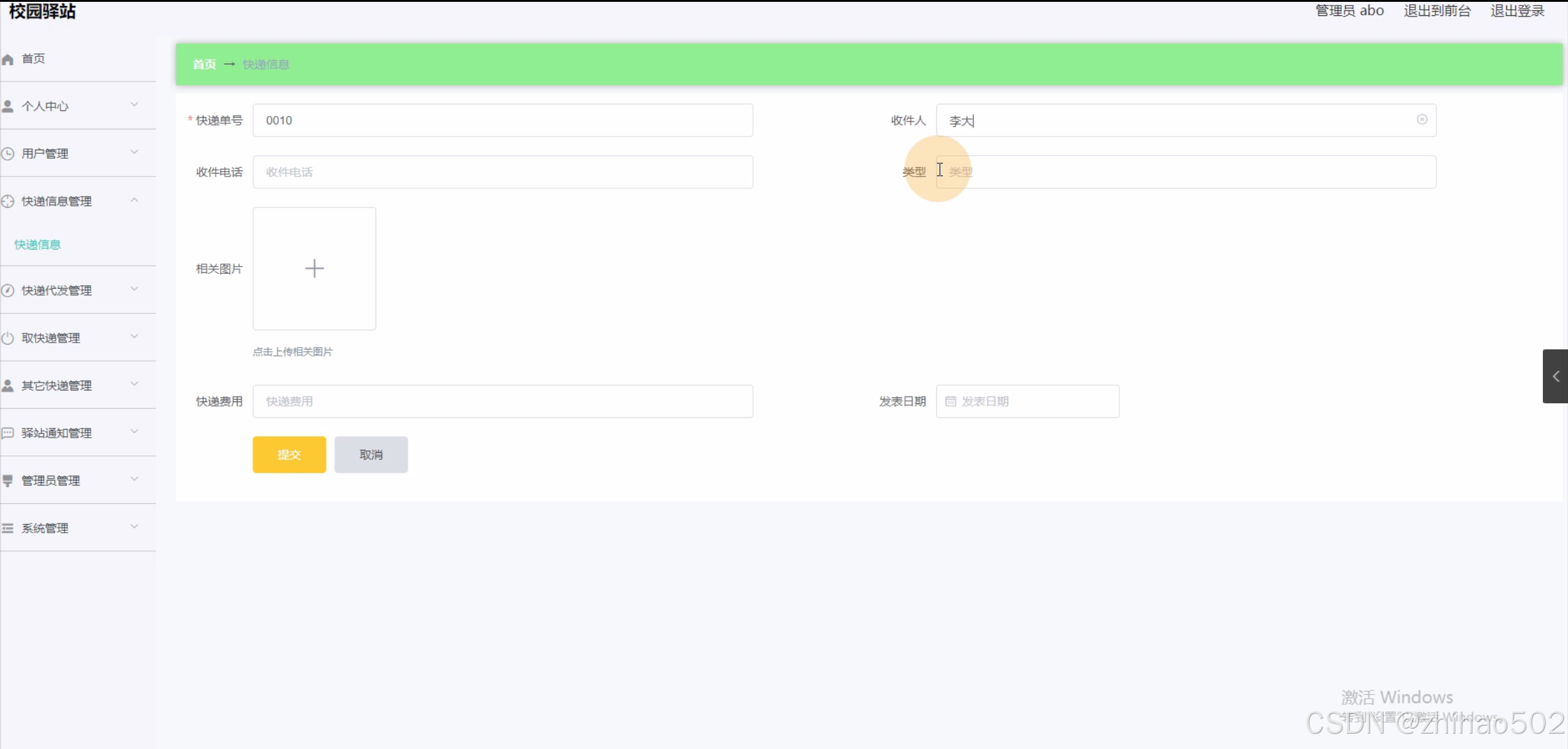Open the right-edge collapse arrow panel

(1555, 376)
